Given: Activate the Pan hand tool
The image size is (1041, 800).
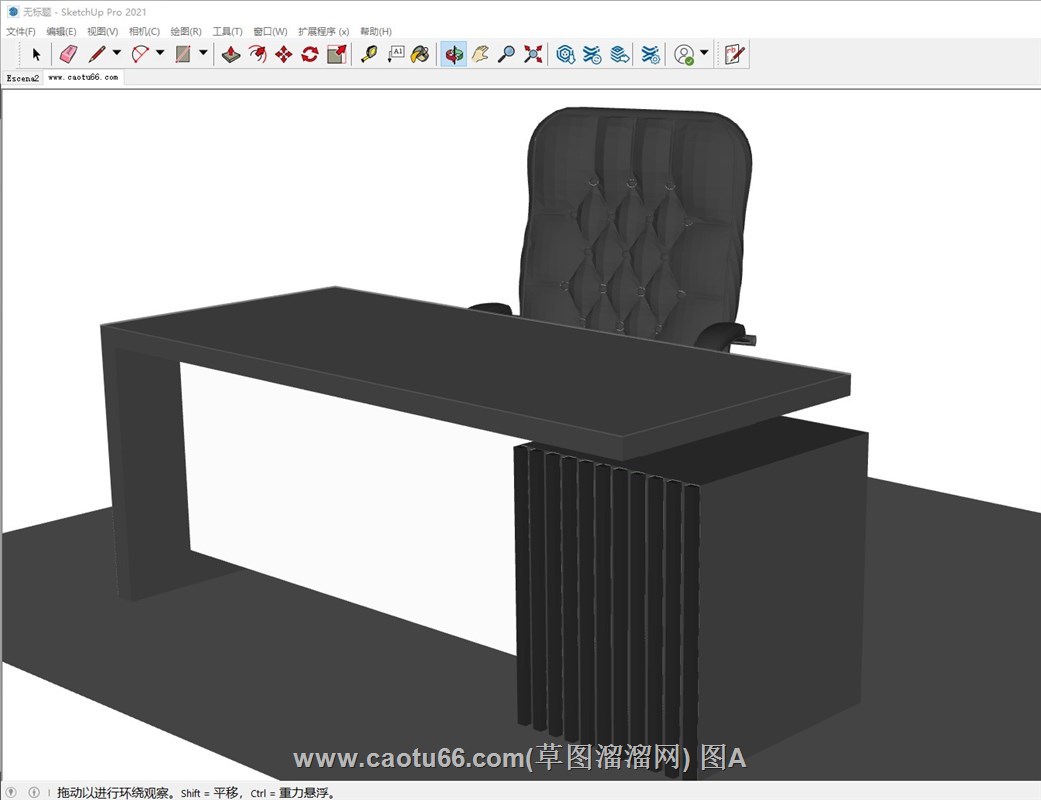Looking at the screenshot, I should 481,54.
